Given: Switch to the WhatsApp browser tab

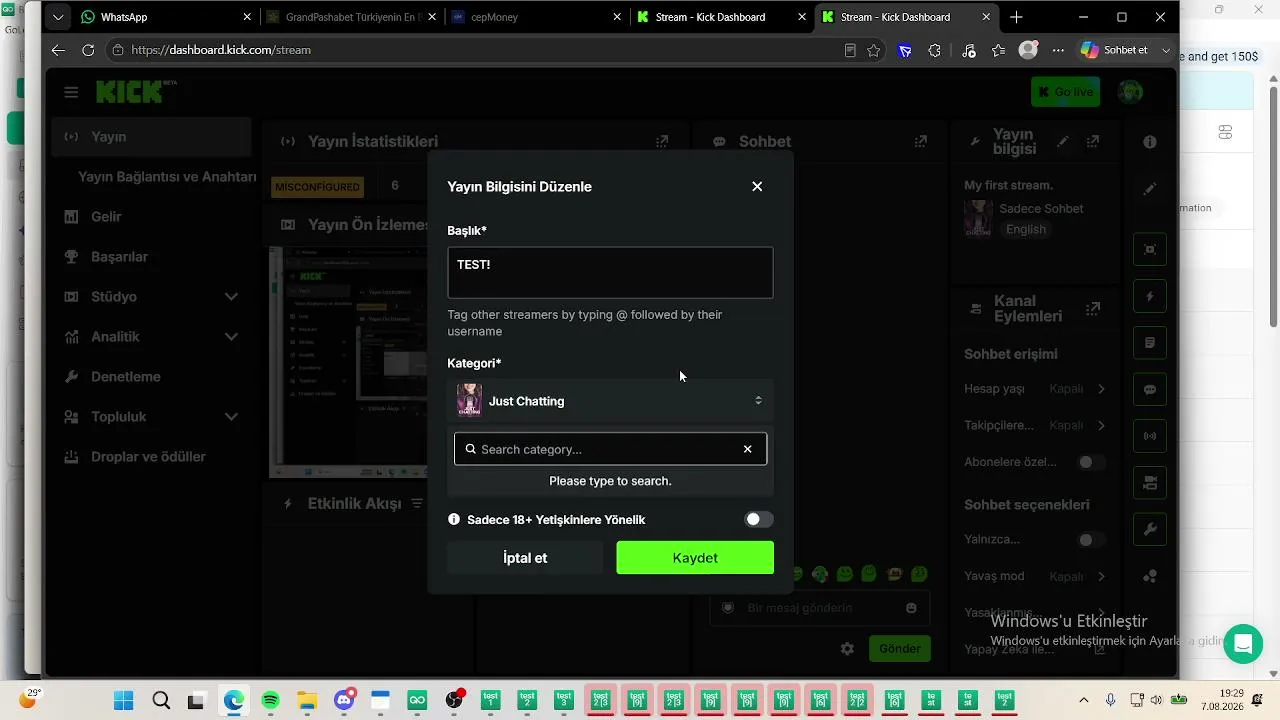Looking at the screenshot, I should pos(166,17).
